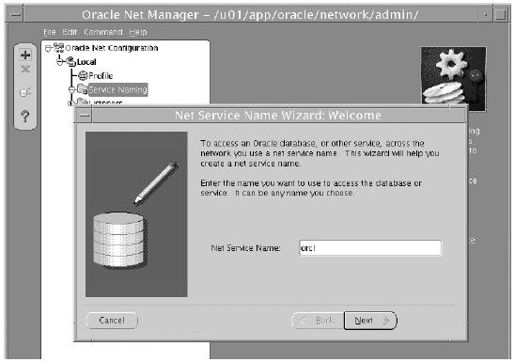Screen dimensions: 515x362
Task: Click the Service Naming folder icon
Action: pos(82,89)
